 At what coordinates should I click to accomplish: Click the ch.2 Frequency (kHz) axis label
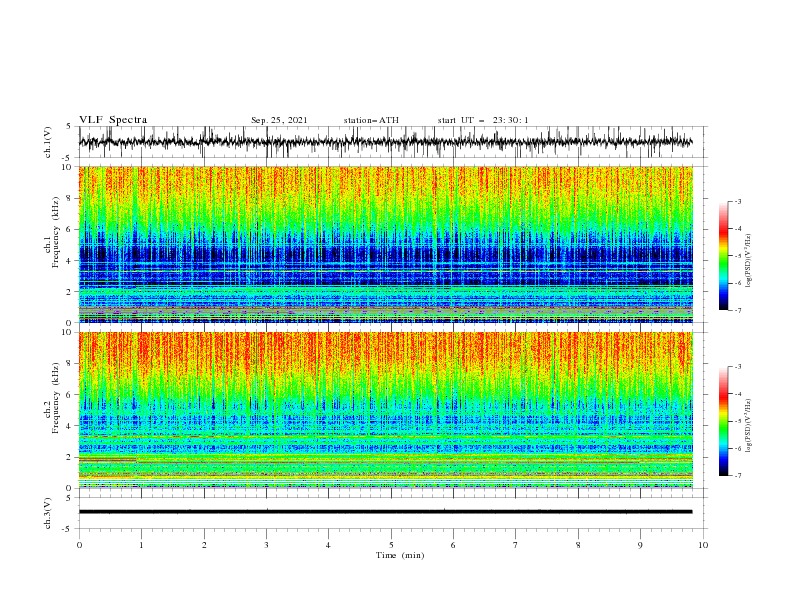(52, 398)
